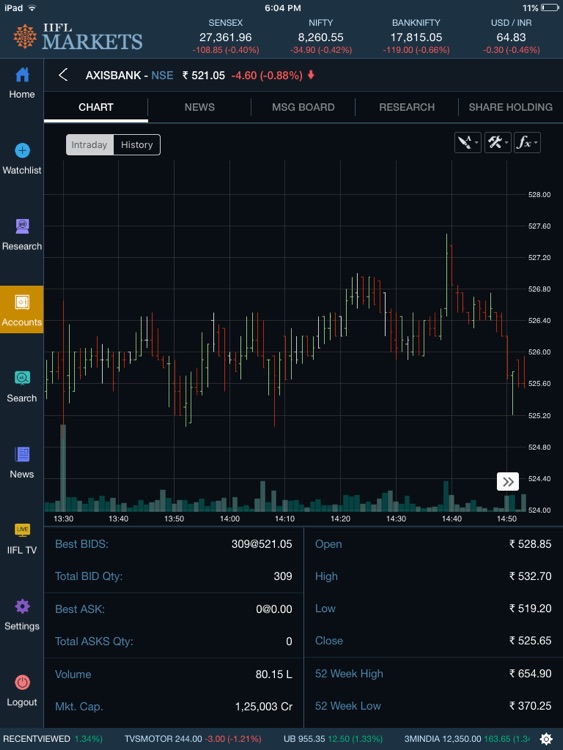Click the NSE exchange label
The height and width of the screenshot is (750, 563).
[x=162, y=75]
